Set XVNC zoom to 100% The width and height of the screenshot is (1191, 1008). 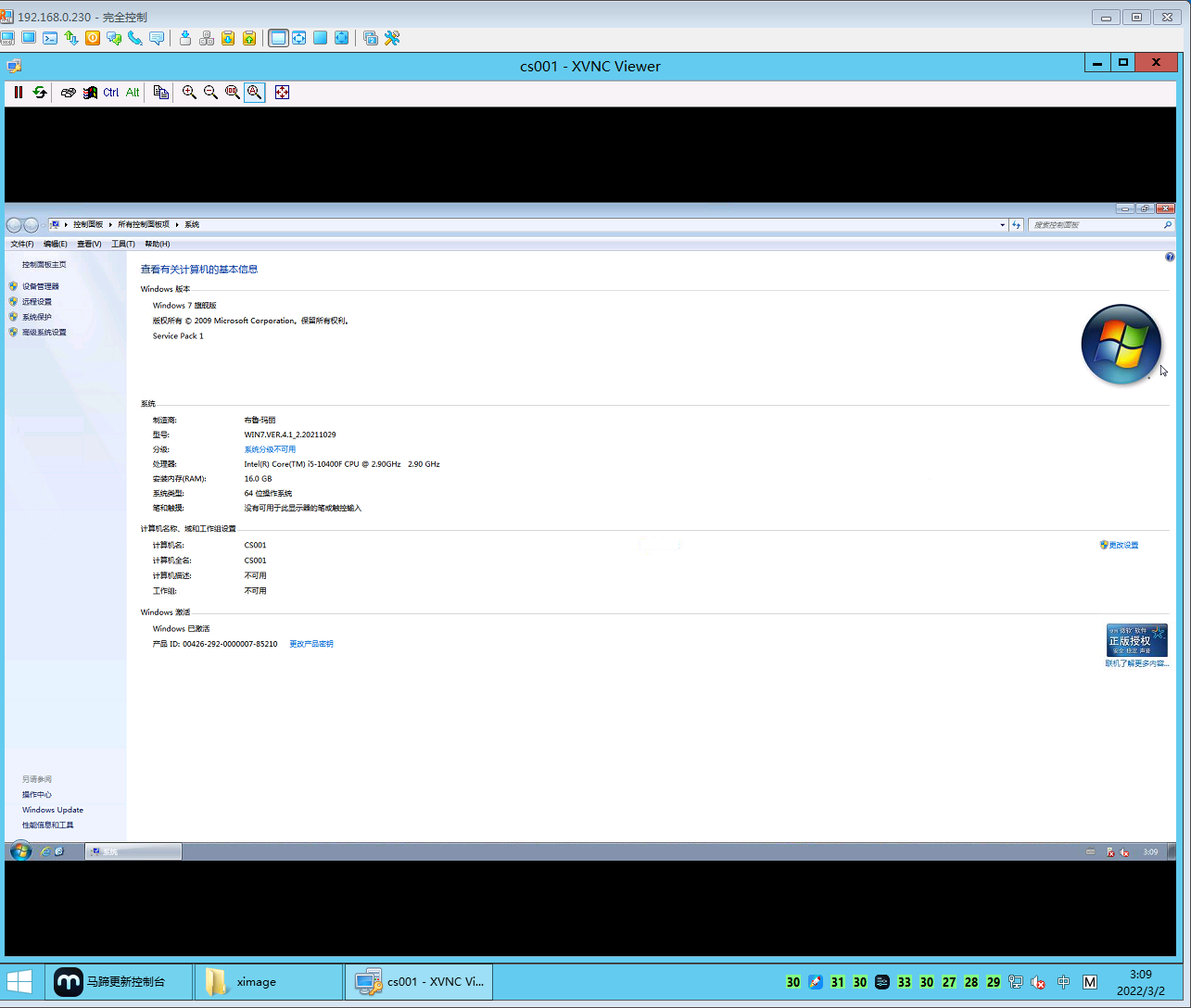click(233, 93)
